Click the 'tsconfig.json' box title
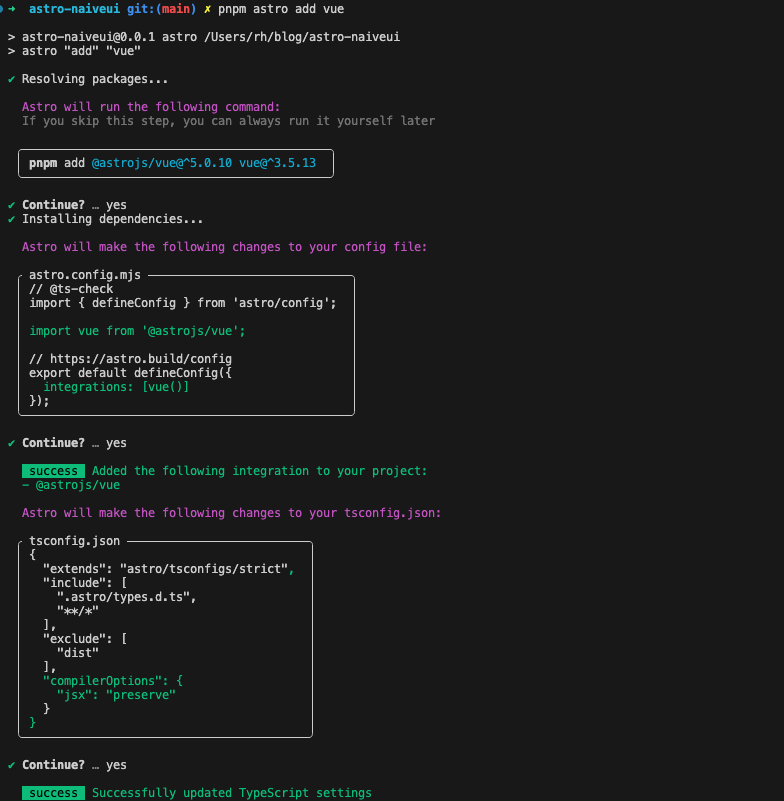Screen dimensions: 784x801 tap(75, 541)
